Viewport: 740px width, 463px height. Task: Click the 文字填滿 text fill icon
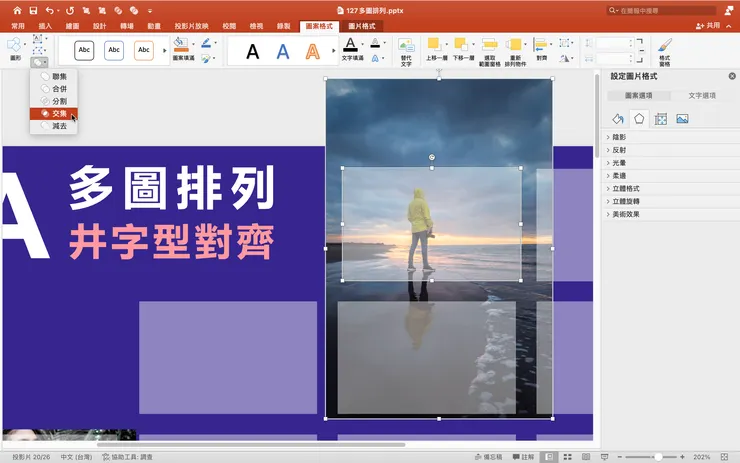click(350, 45)
